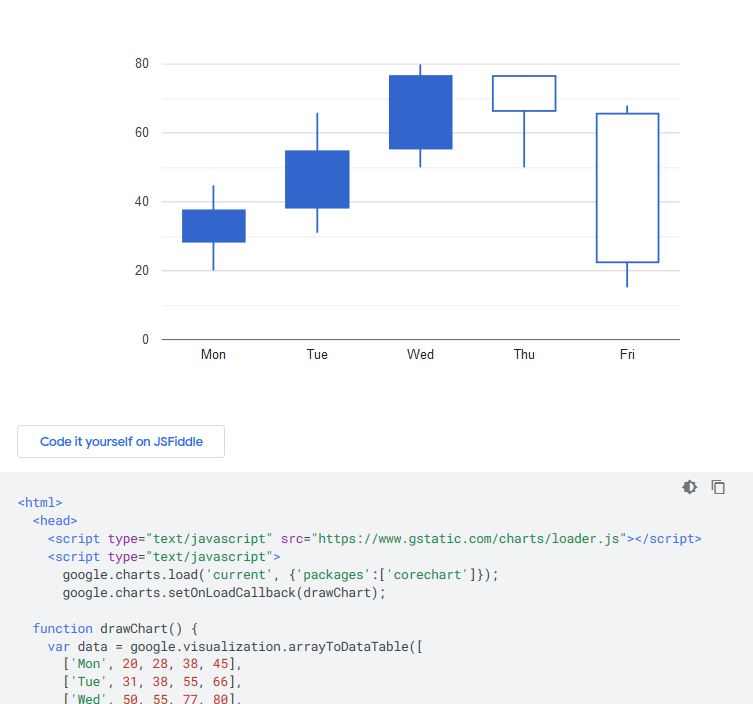Click the Tue x-axis label

[x=317, y=354]
